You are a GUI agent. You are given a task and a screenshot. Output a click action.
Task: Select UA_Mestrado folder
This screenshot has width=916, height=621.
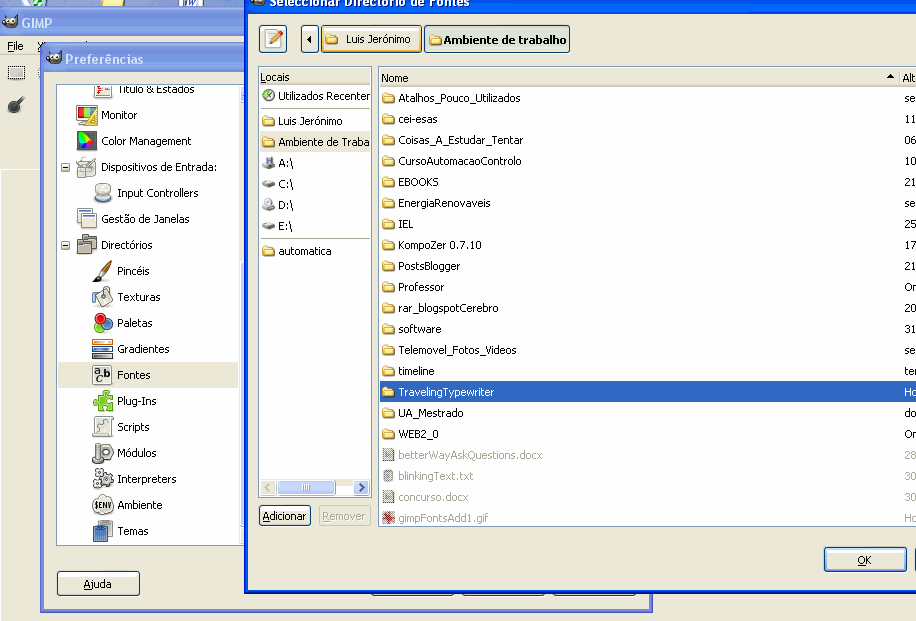(x=431, y=414)
